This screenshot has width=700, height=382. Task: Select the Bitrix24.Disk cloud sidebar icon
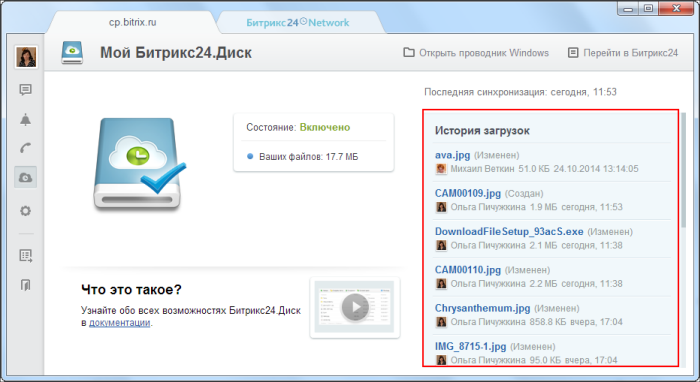pos(25,178)
